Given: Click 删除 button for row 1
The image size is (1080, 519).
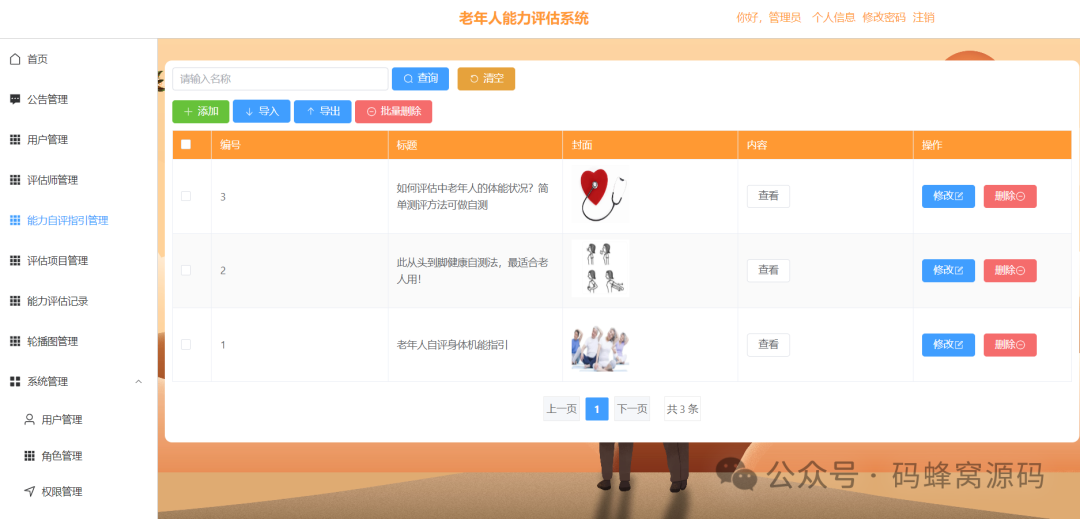Looking at the screenshot, I should tap(1010, 345).
